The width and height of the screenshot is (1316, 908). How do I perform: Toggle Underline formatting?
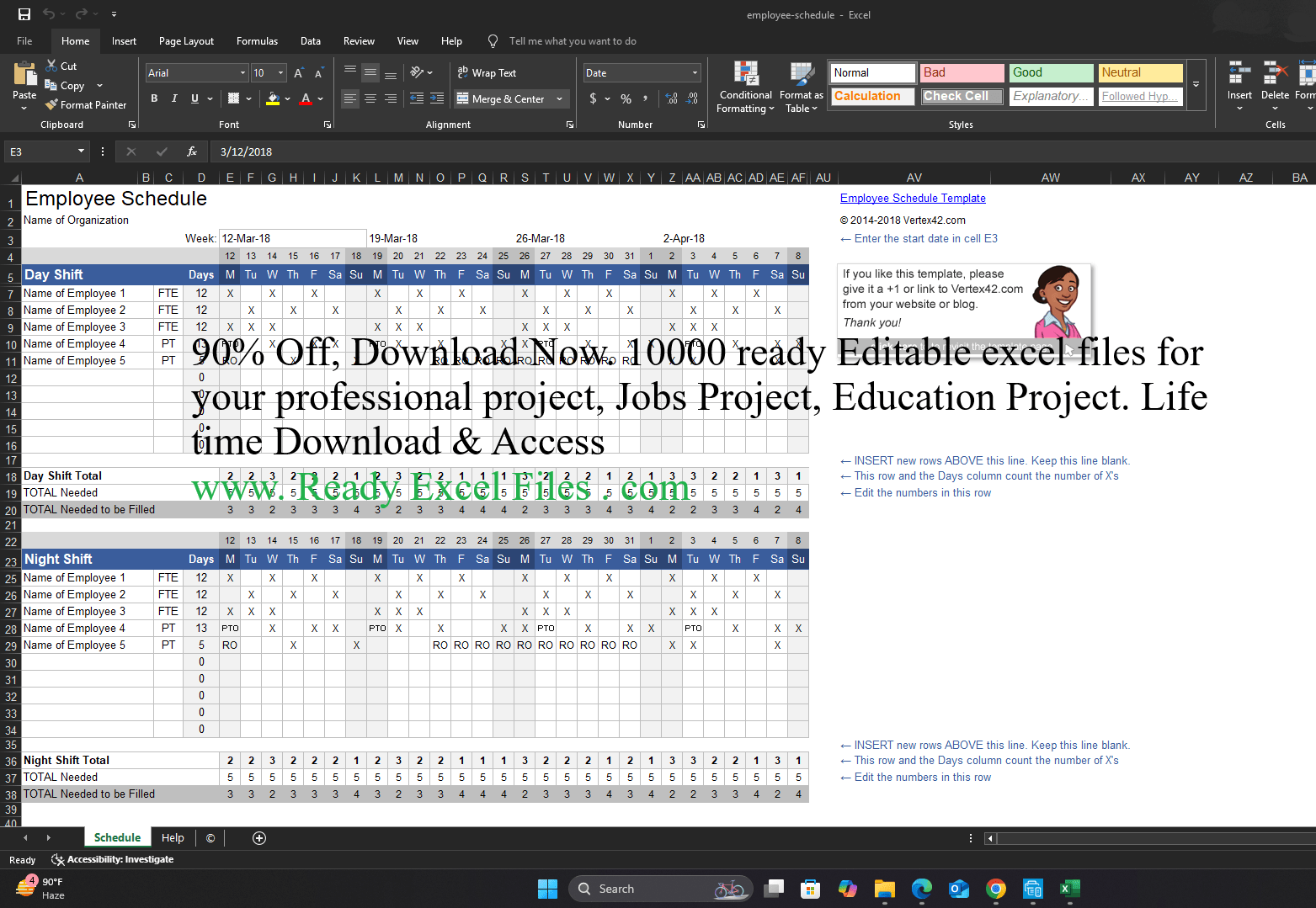194,98
